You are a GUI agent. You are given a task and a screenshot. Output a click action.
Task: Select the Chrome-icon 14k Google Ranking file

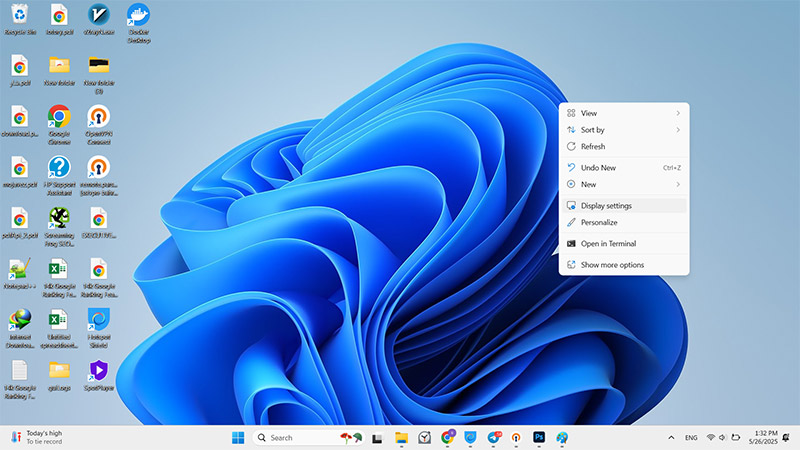pos(98,278)
